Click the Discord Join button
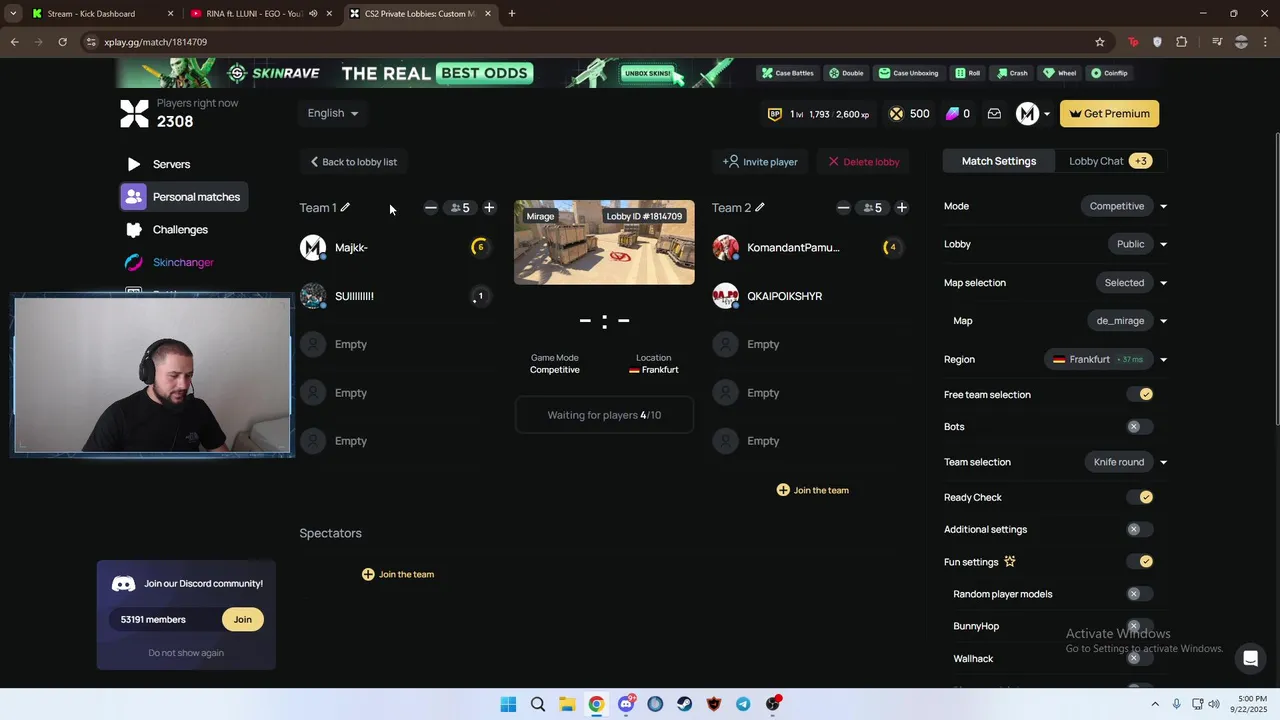Viewport: 1280px width, 720px height. [243, 620]
